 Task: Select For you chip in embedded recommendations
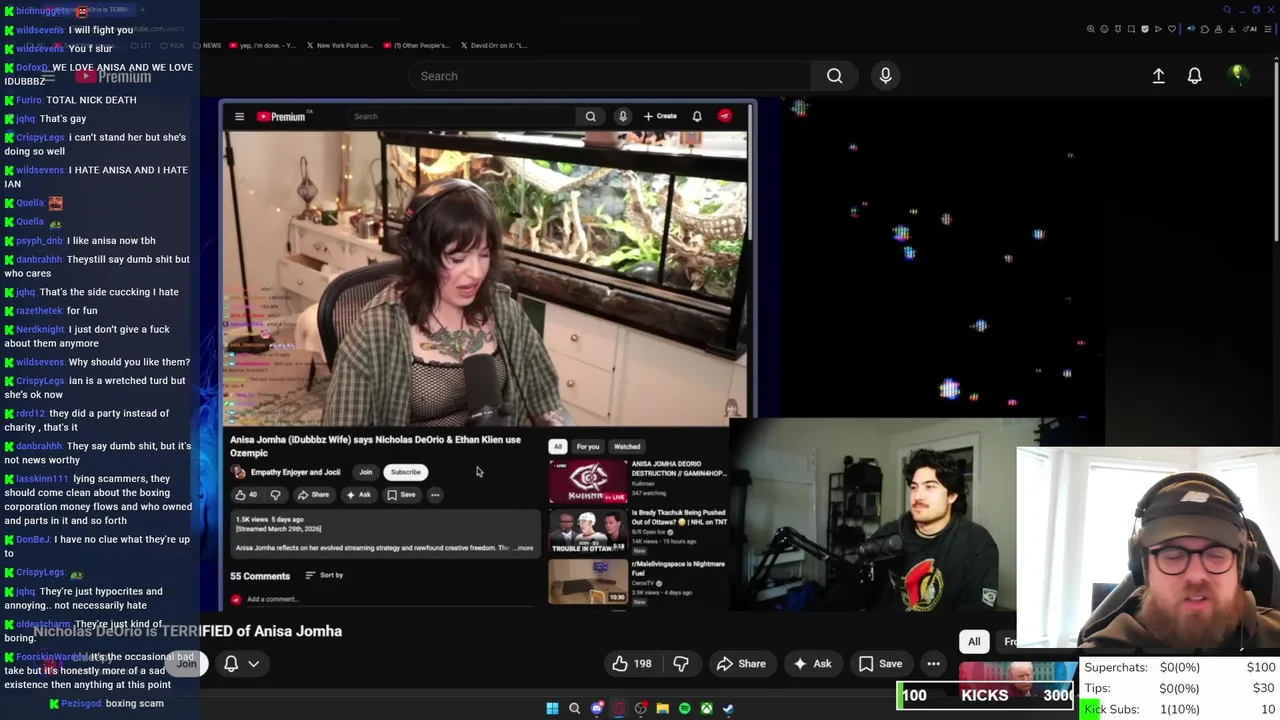587,447
